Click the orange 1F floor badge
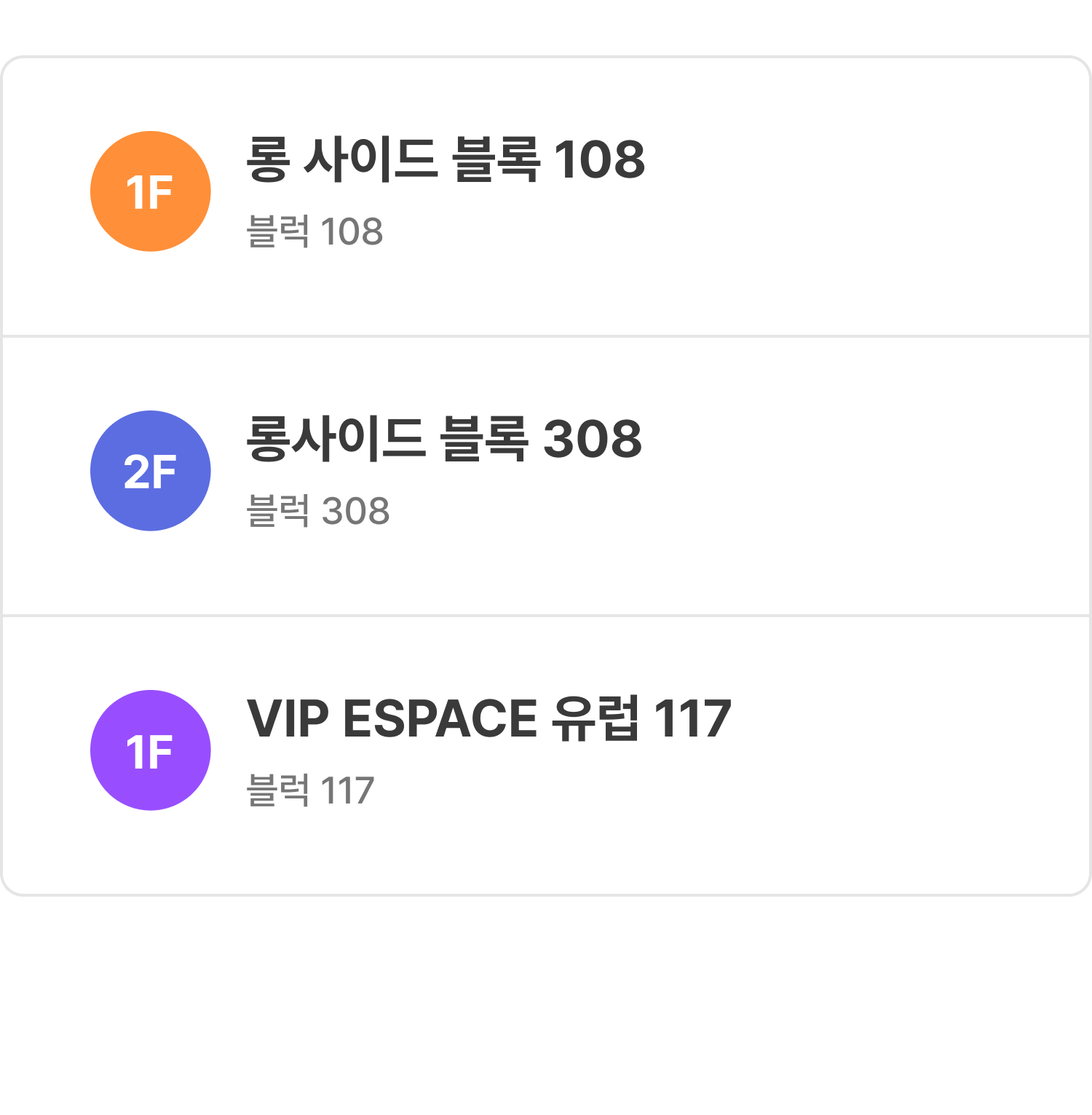This screenshot has height=1115, width=1092. 151,191
